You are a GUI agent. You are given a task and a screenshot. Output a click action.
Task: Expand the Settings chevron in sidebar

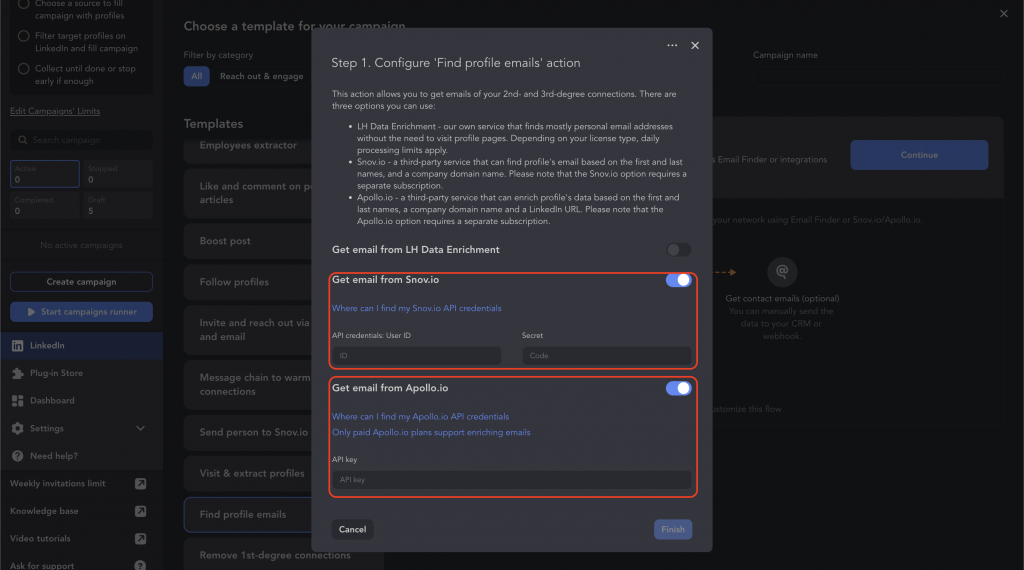tap(140, 428)
